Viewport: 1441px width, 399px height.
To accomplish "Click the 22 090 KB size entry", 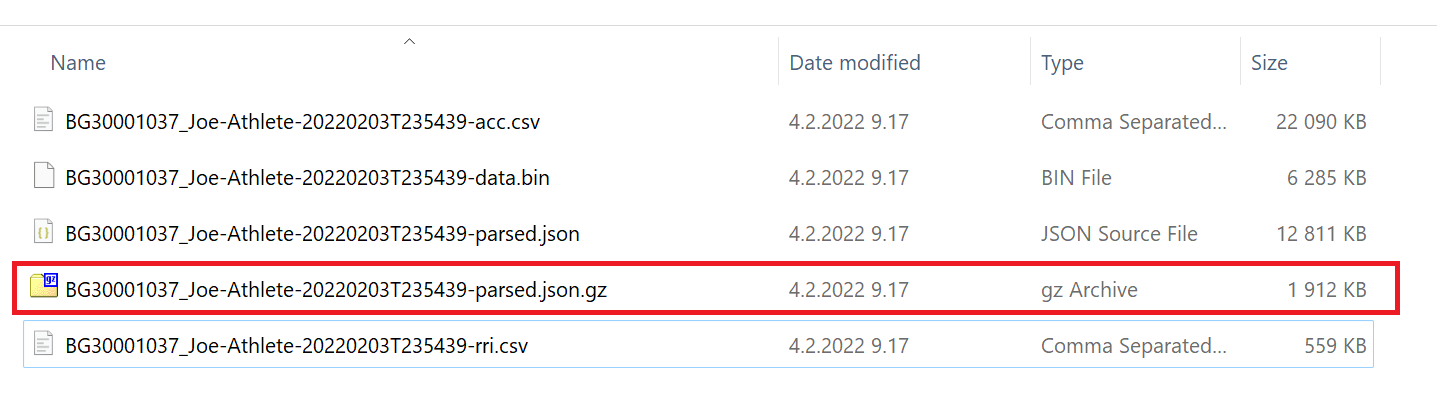I will tap(1321, 122).
